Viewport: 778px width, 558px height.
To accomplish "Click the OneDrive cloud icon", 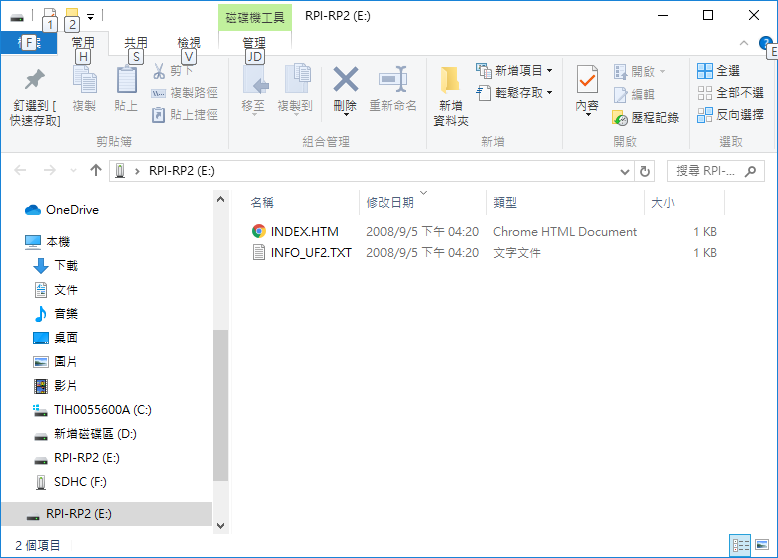I will pyautogui.click(x=33, y=210).
